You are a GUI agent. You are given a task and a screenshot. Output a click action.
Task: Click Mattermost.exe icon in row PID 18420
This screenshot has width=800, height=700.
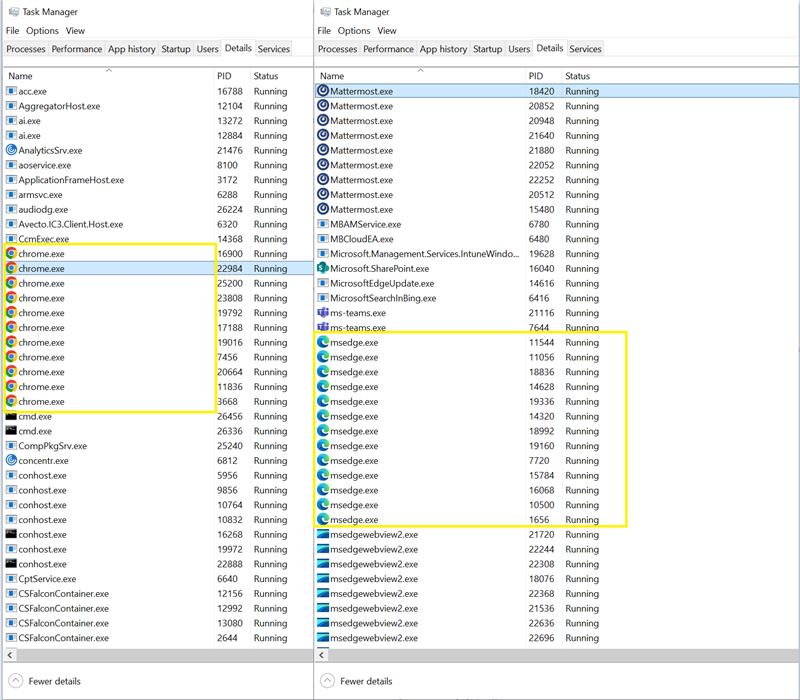323,91
